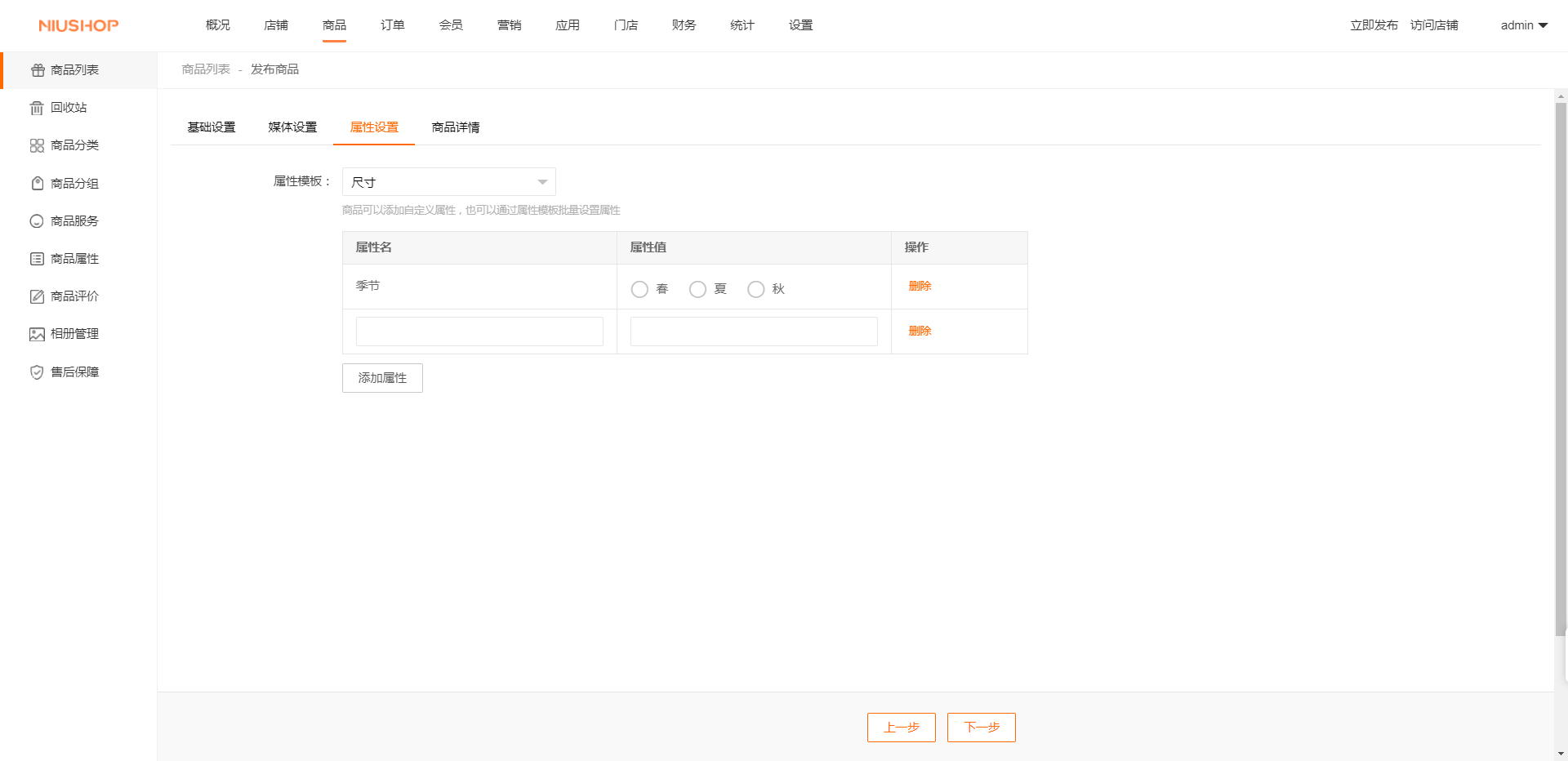Open the 店铺 top menu
This screenshot has height=761, width=1568.
(276, 25)
